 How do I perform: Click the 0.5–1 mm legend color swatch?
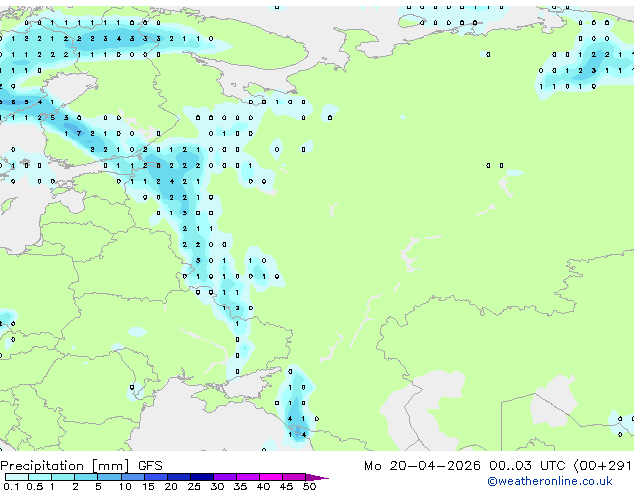(40, 477)
